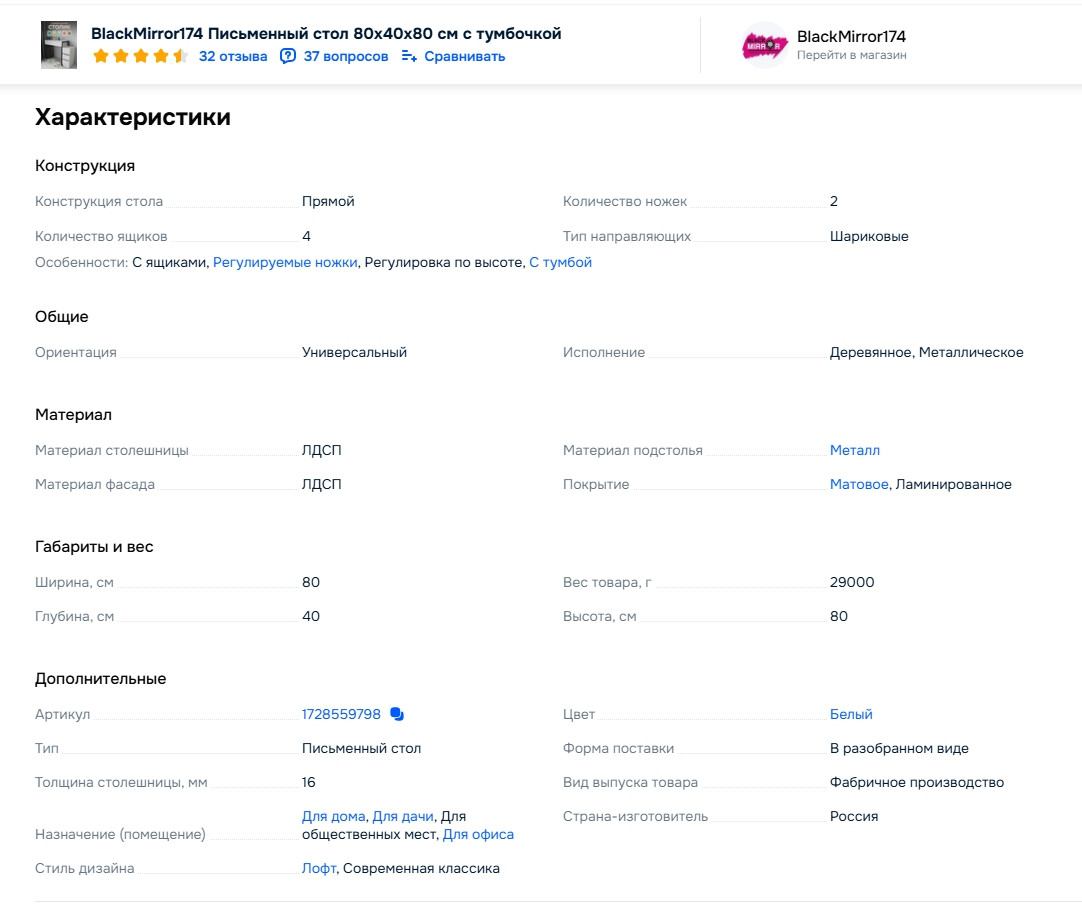
Task: Click the compare list icon
Action: coord(409,57)
